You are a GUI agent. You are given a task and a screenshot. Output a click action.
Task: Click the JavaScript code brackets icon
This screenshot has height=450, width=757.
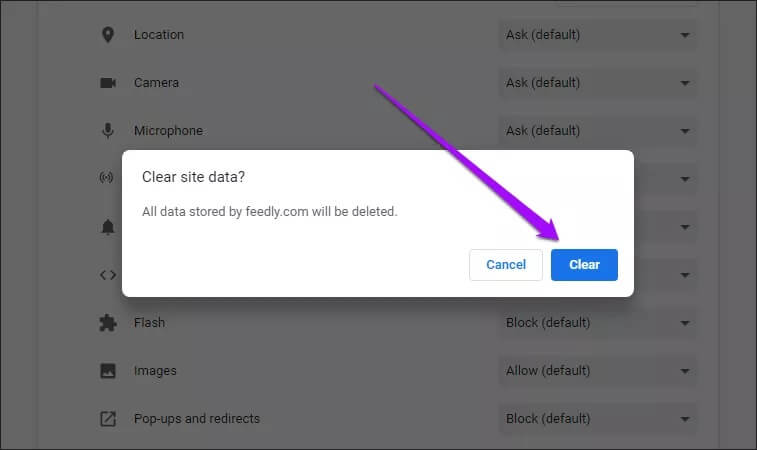point(108,275)
